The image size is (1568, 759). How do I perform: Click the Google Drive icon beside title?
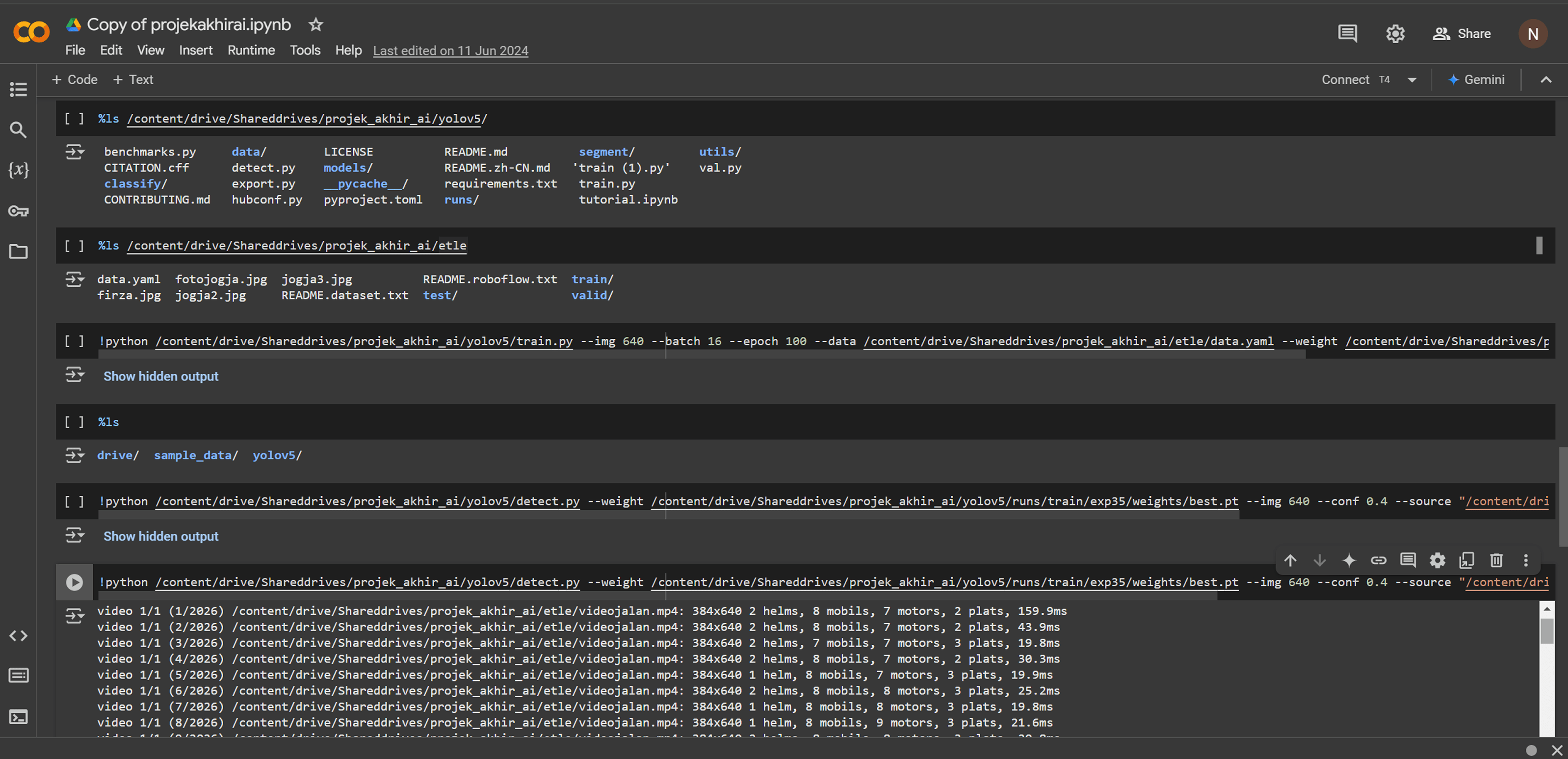(x=74, y=25)
